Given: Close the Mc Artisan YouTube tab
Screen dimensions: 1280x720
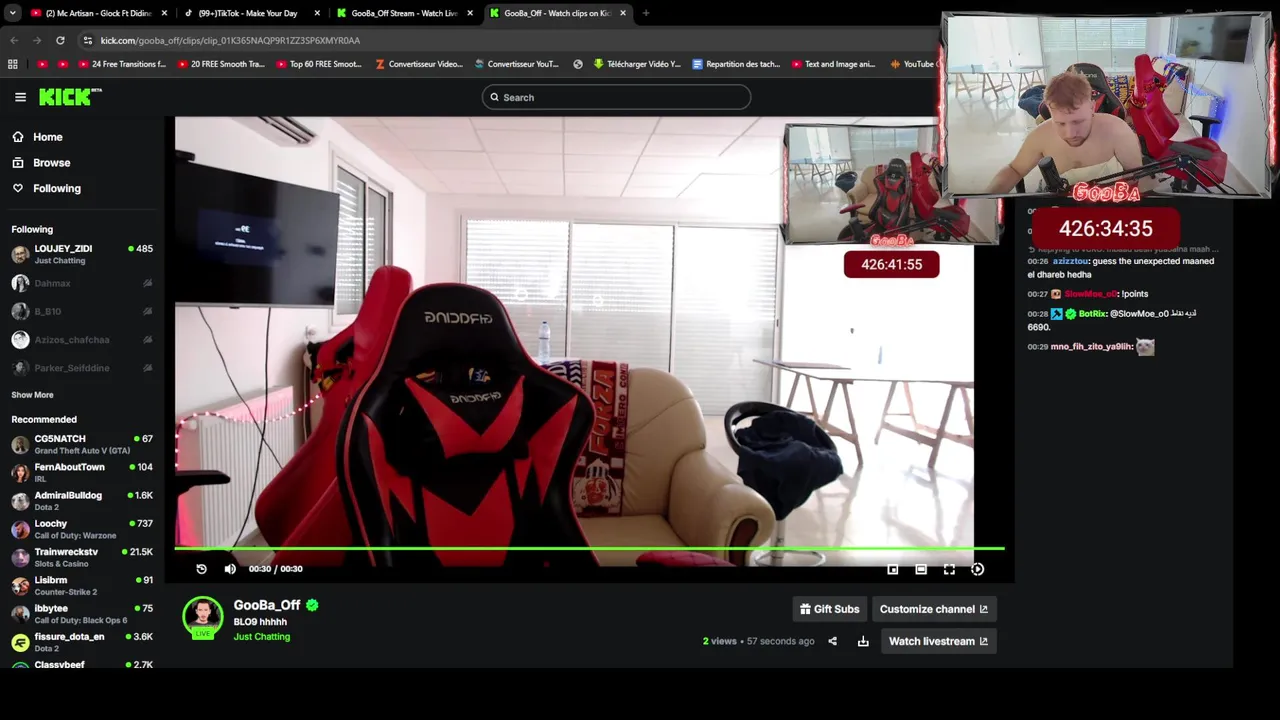Looking at the screenshot, I should click(163, 13).
